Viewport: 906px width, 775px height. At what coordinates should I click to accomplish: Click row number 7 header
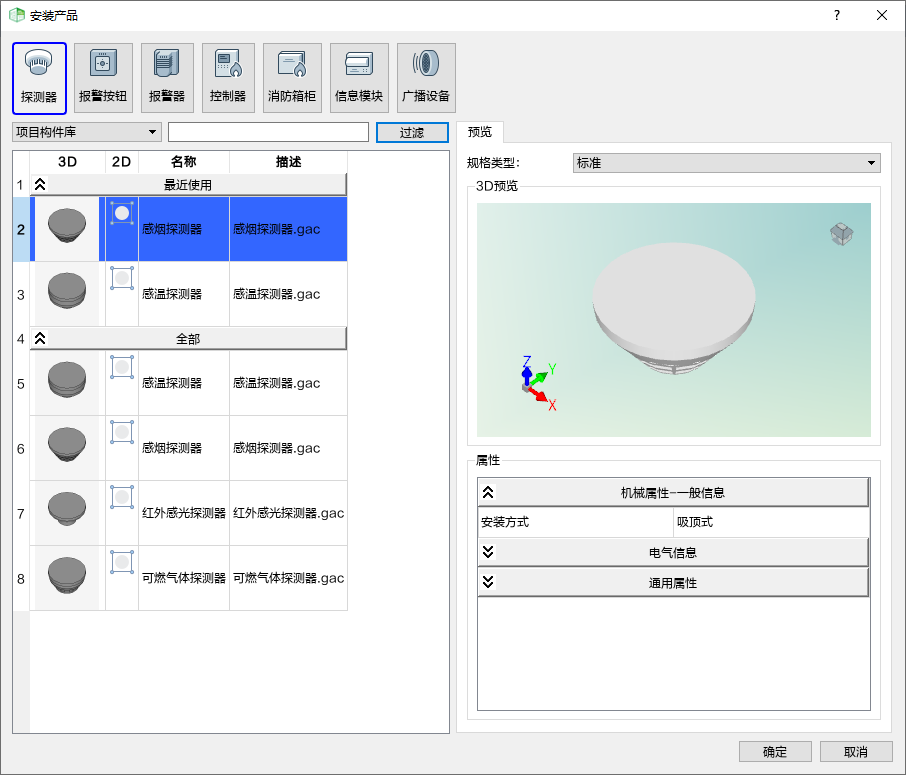[21, 513]
